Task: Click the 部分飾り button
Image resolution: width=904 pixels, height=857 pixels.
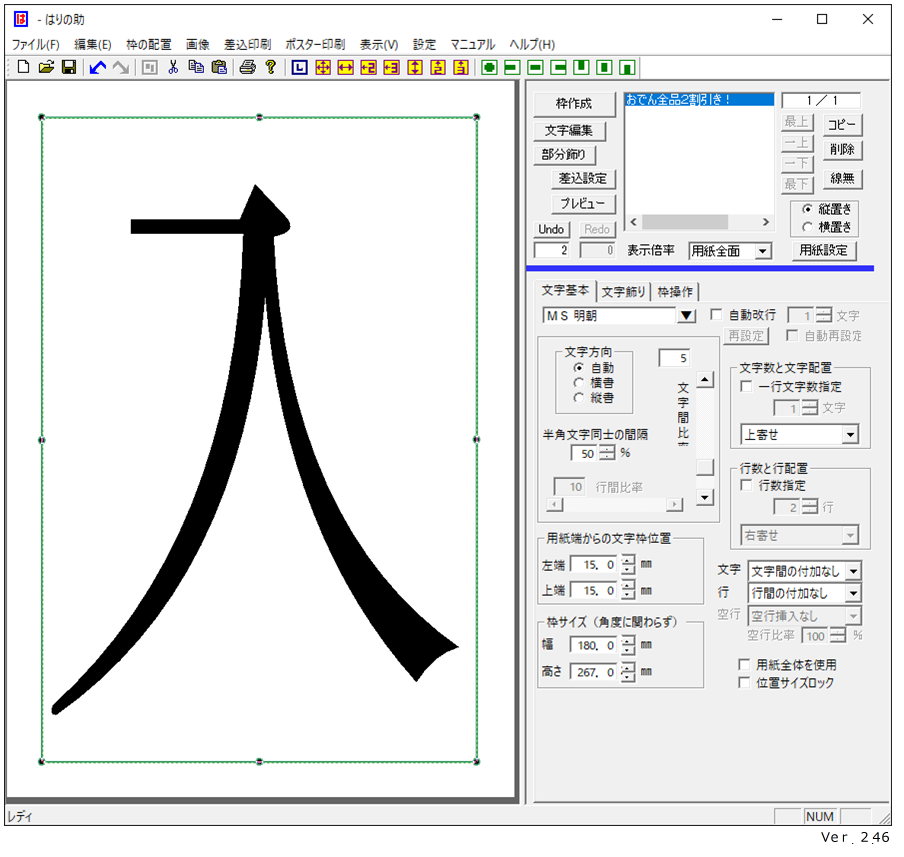Action: 564,155
